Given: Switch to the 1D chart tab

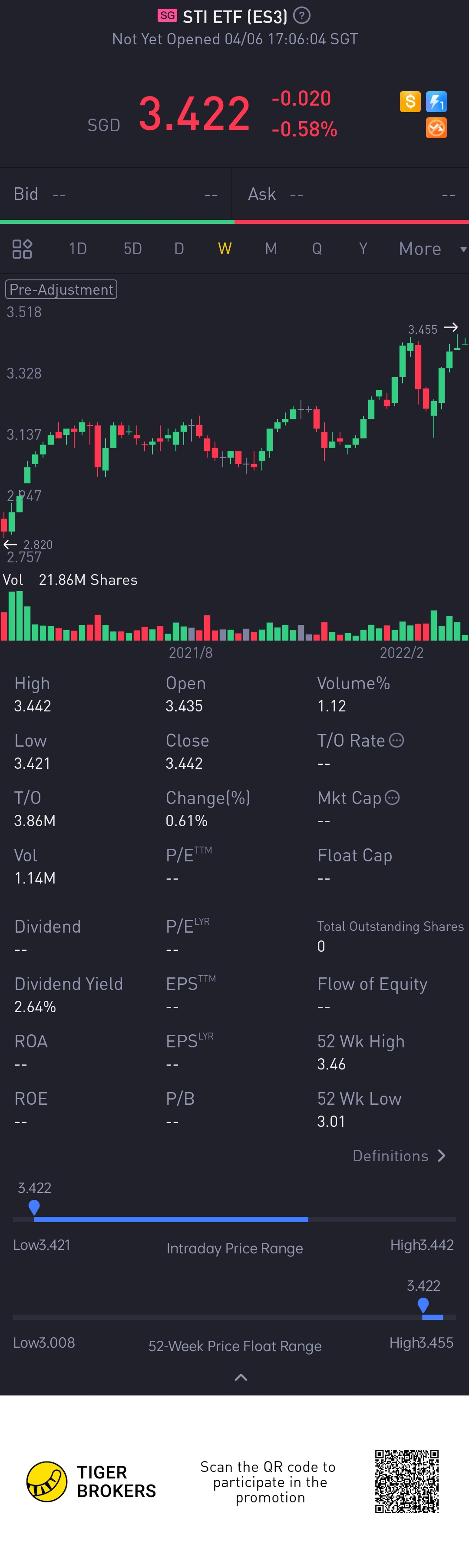Looking at the screenshot, I should tap(78, 249).
